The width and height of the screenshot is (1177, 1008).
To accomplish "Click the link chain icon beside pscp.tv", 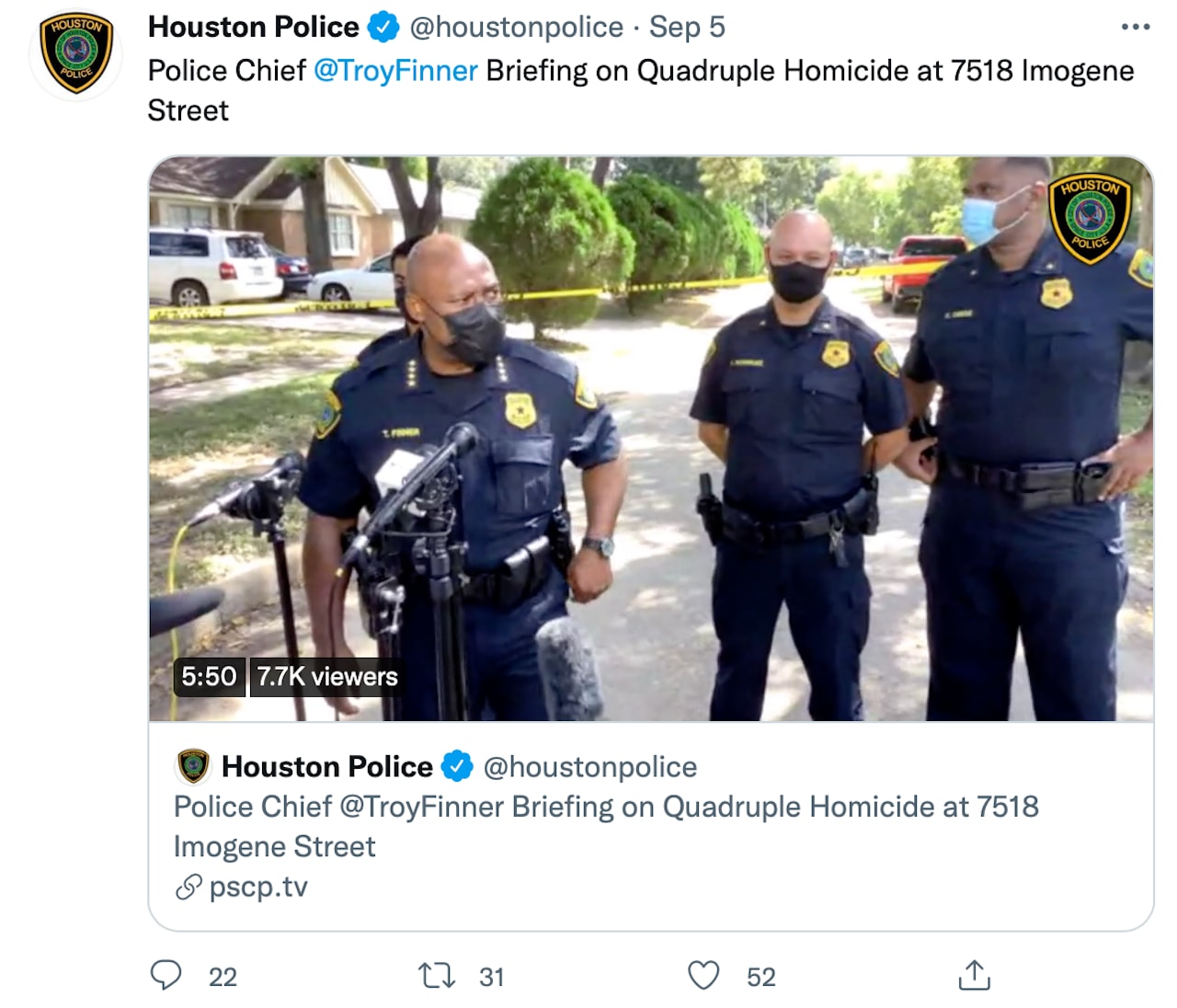I will [x=189, y=888].
